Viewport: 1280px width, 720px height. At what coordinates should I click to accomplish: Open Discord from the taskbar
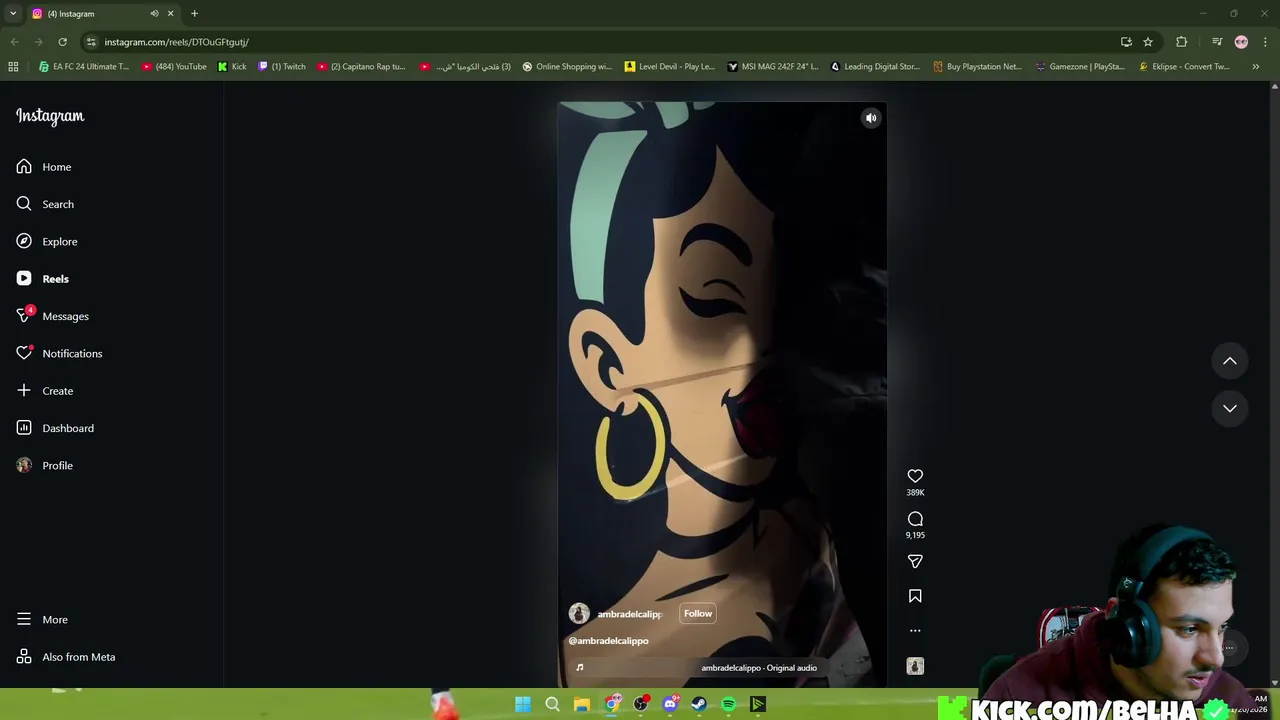click(x=670, y=704)
